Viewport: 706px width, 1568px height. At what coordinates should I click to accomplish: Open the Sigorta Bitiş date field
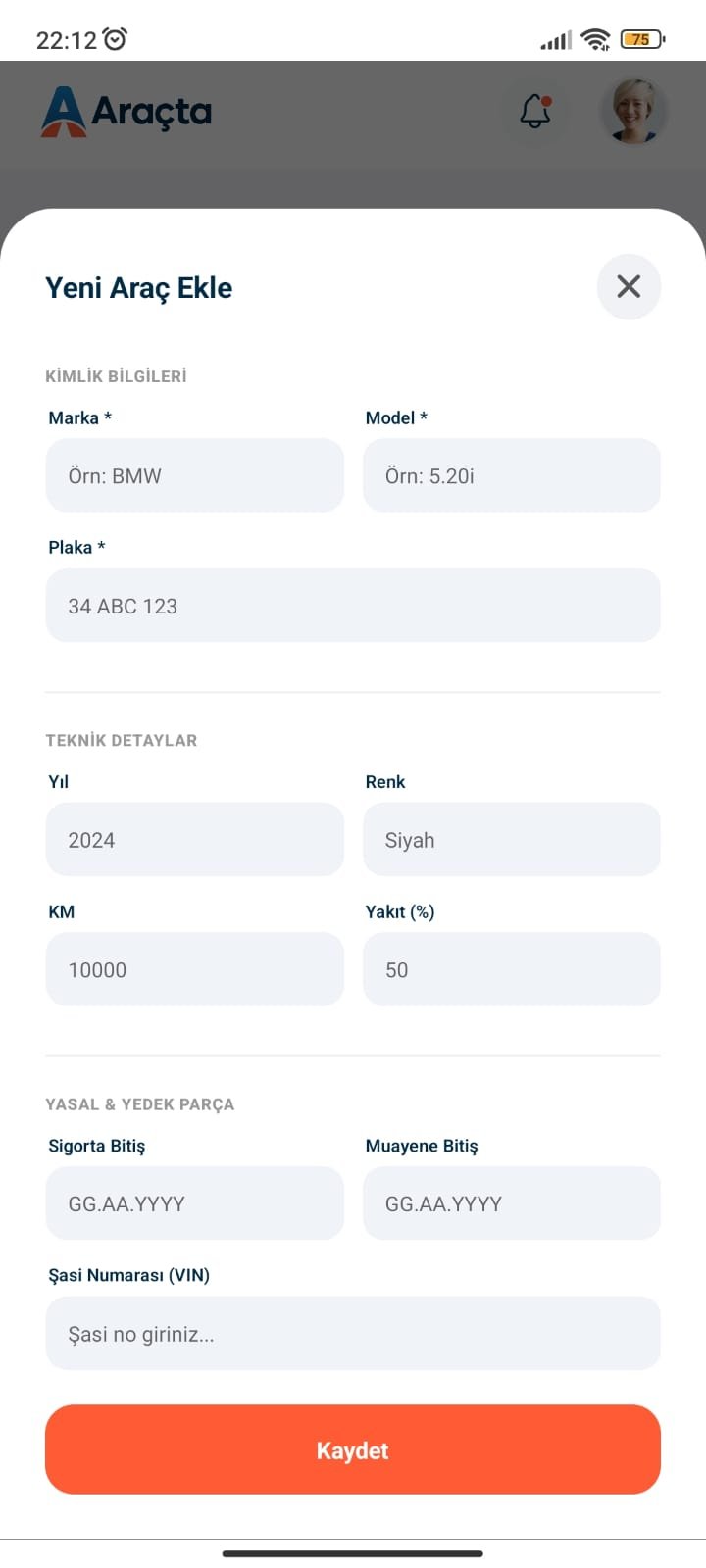click(195, 1203)
